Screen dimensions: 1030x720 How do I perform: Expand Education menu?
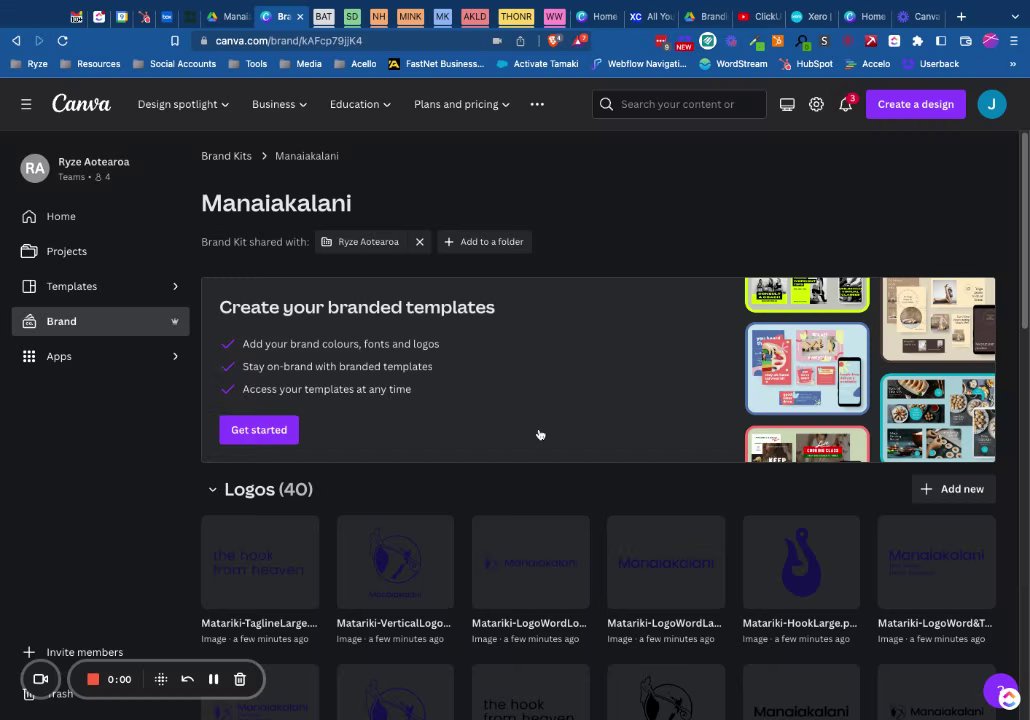click(360, 104)
